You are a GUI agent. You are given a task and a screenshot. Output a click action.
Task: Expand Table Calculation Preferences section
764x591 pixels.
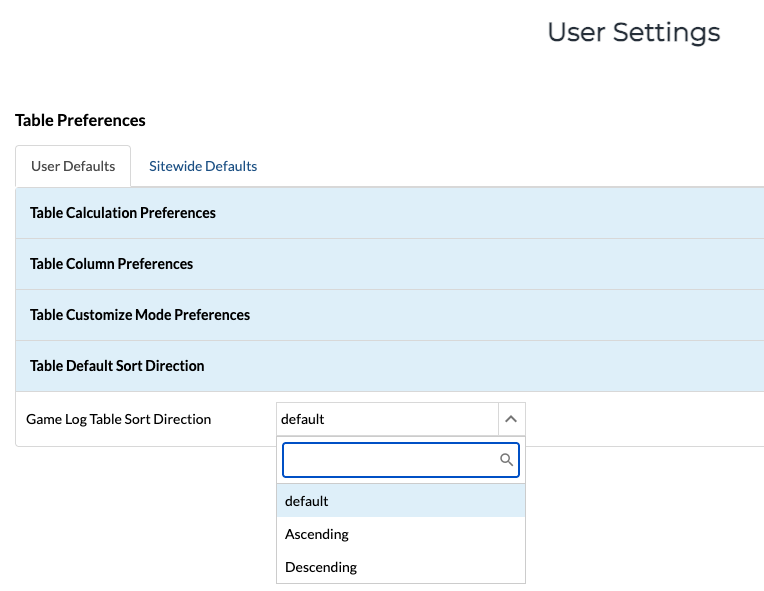point(123,213)
